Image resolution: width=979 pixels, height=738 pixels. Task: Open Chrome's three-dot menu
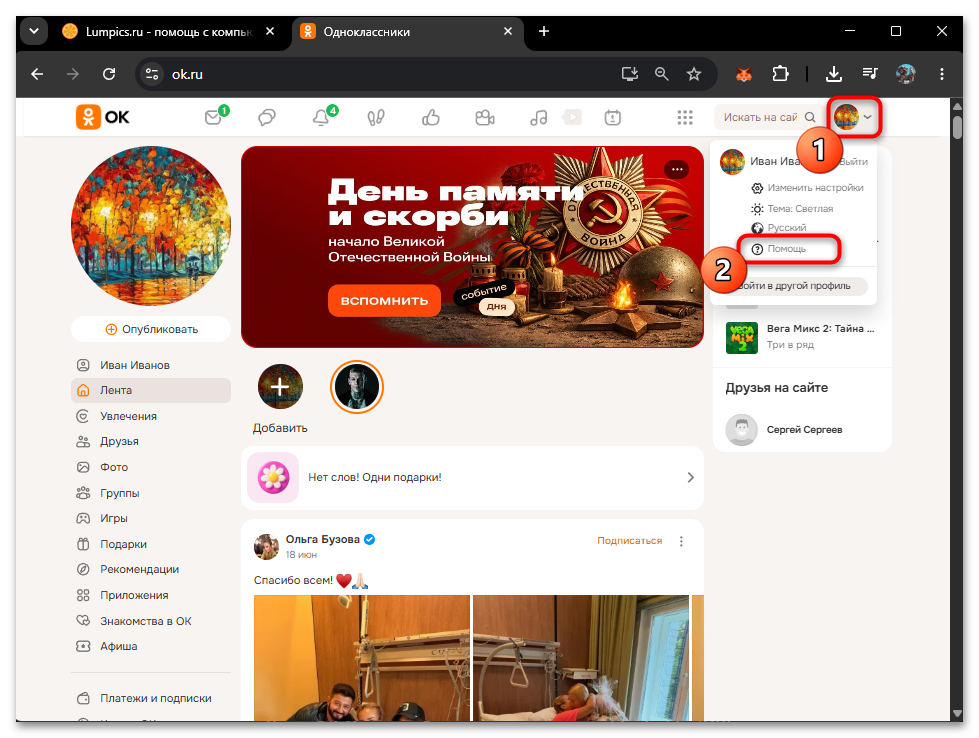pos(942,74)
